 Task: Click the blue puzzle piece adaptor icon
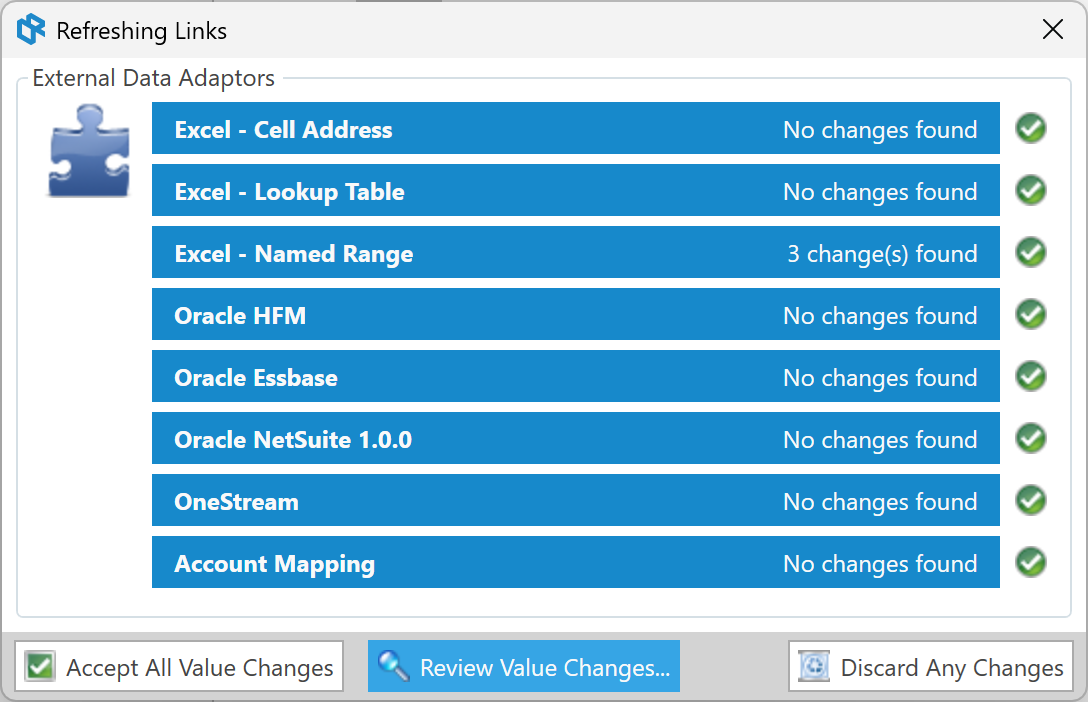(x=89, y=151)
